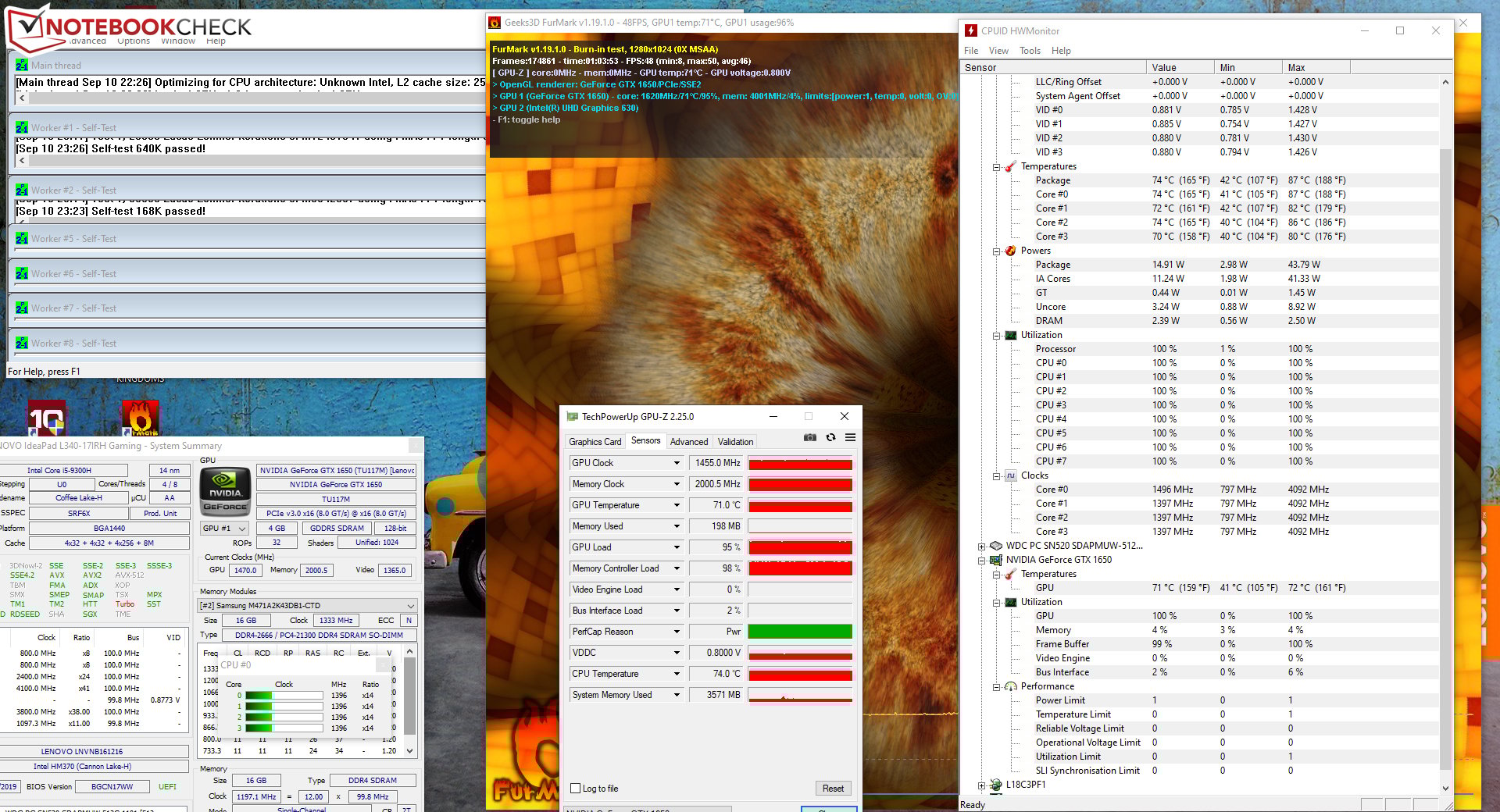Open the Memory Clock sensor dropdown
Screen dimensions: 1500x812
pyautogui.click(x=677, y=484)
